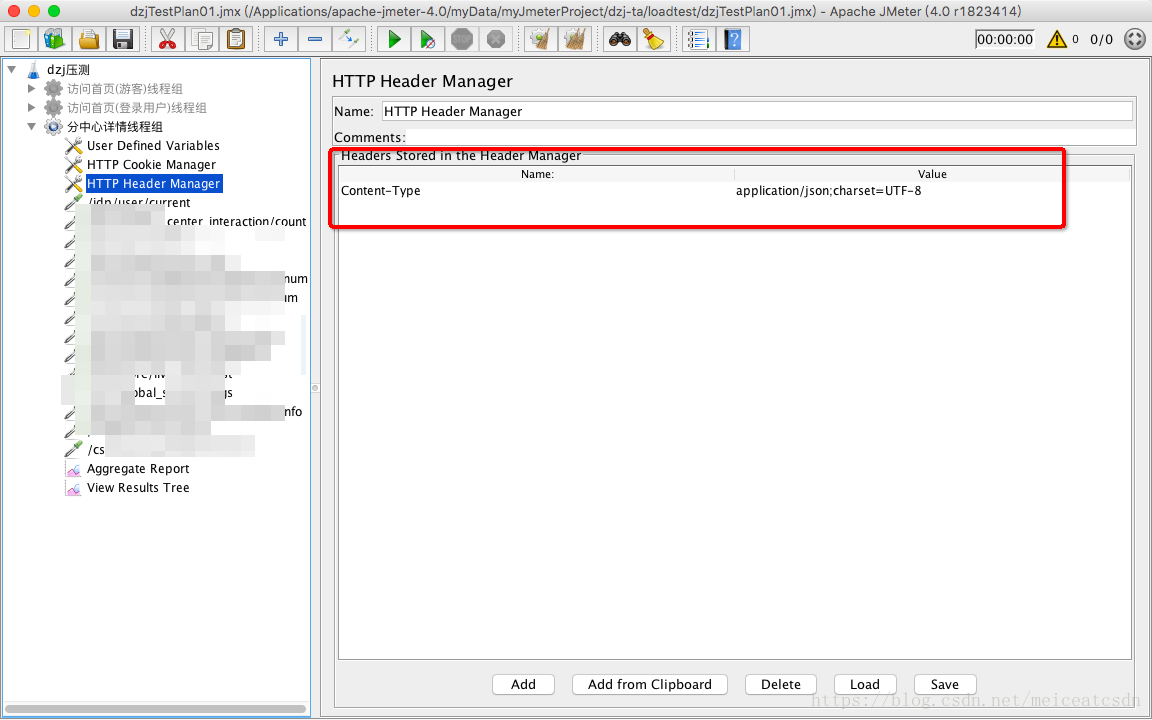The image size is (1152, 720).
Task: Click the Toggle enable/disable icon
Action: [x=349, y=39]
